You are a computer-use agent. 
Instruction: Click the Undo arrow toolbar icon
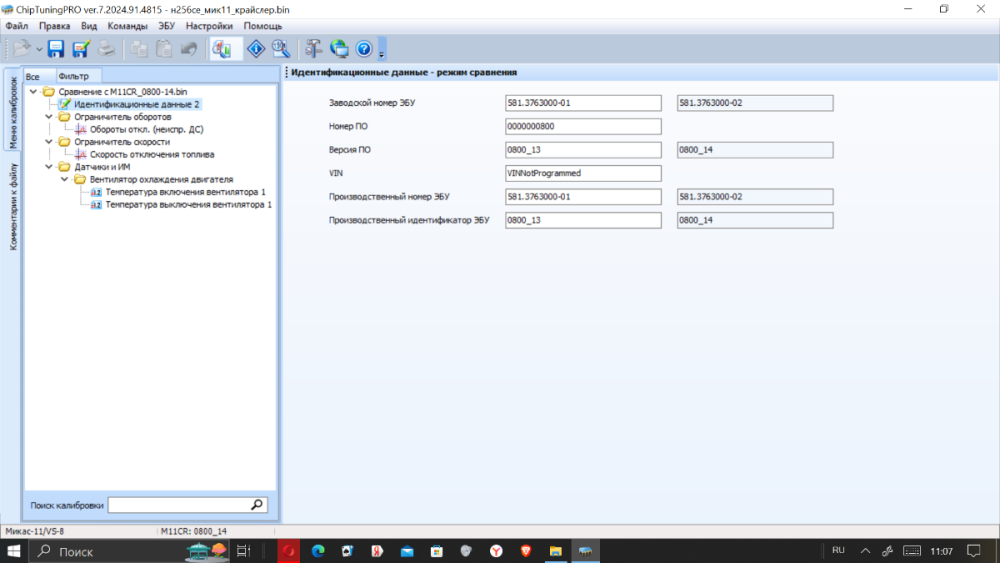[189, 48]
